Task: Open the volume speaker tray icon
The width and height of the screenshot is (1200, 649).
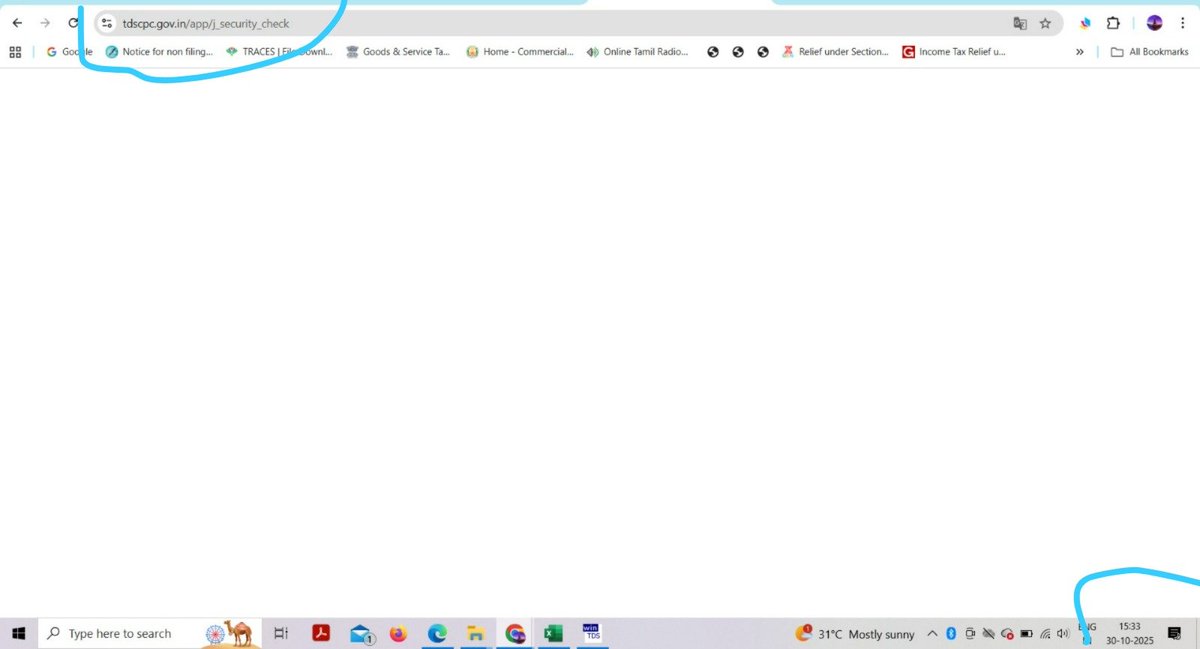Action: [x=1063, y=634]
